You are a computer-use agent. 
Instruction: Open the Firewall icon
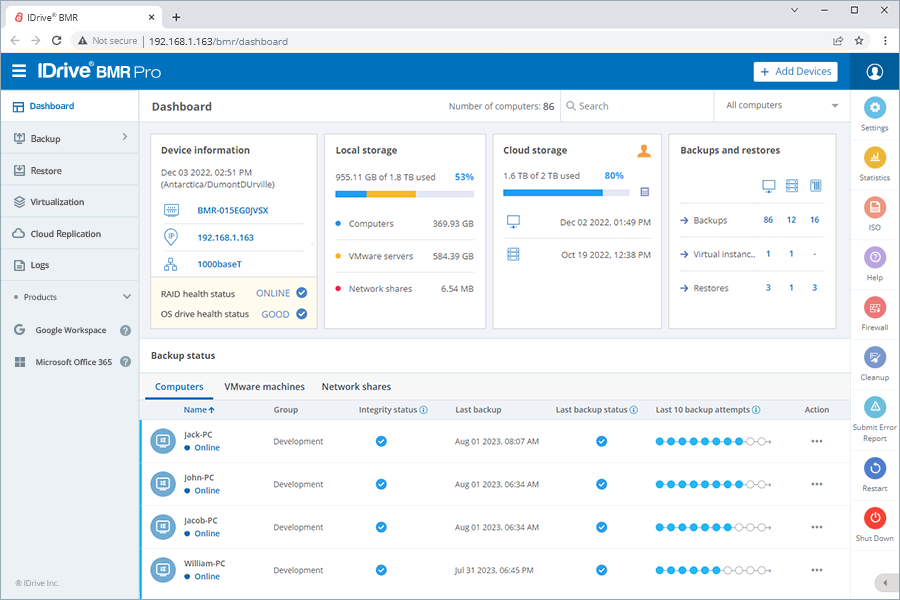point(874,308)
